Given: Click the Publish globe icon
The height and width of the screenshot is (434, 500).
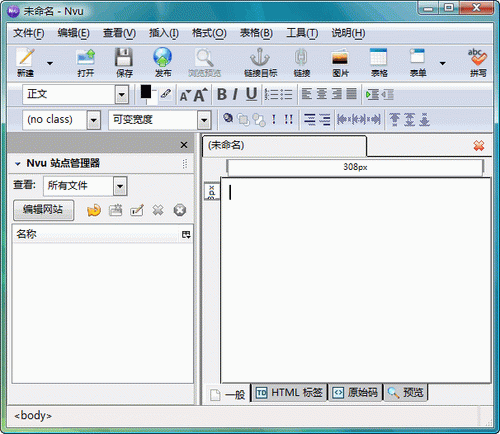Looking at the screenshot, I should (x=163, y=57).
